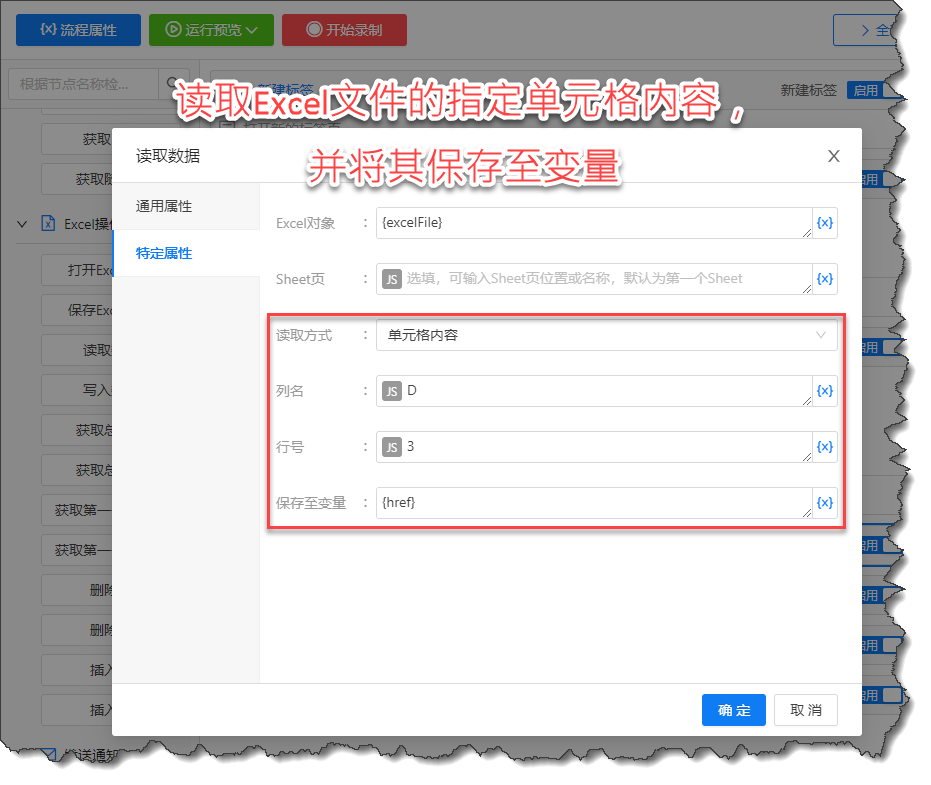931x785 pixels.
Task: Click the 读取数据 dialog title text
Action: (168, 156)
